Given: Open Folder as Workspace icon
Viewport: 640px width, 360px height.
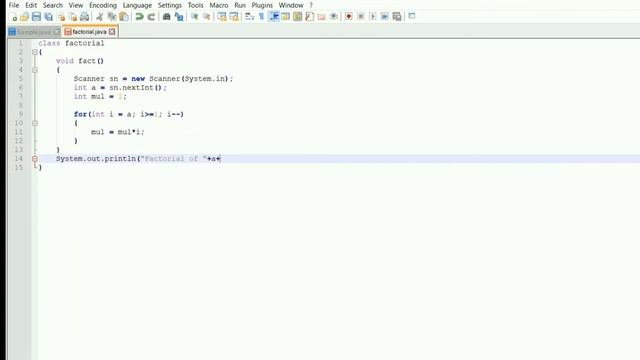Looking at the screenshot, I should point(322,17).
